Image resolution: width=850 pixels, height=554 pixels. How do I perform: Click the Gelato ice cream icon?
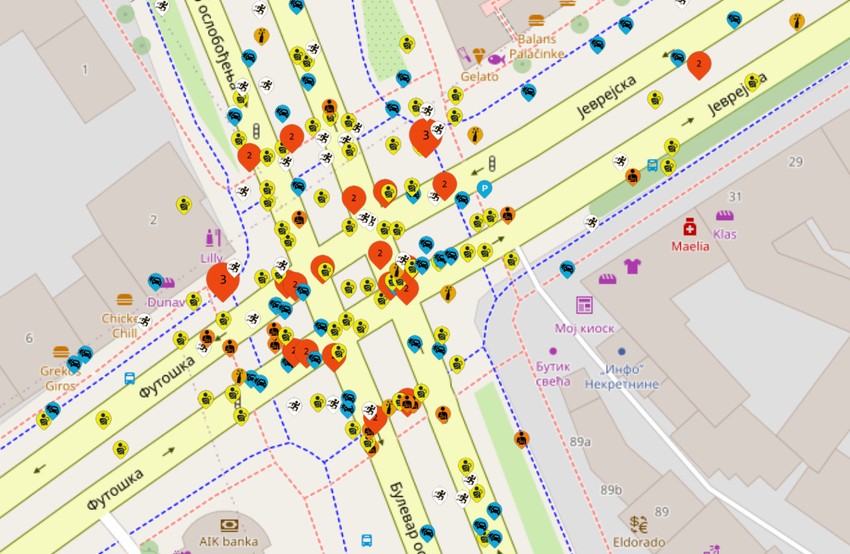click(x=479, y=55)
